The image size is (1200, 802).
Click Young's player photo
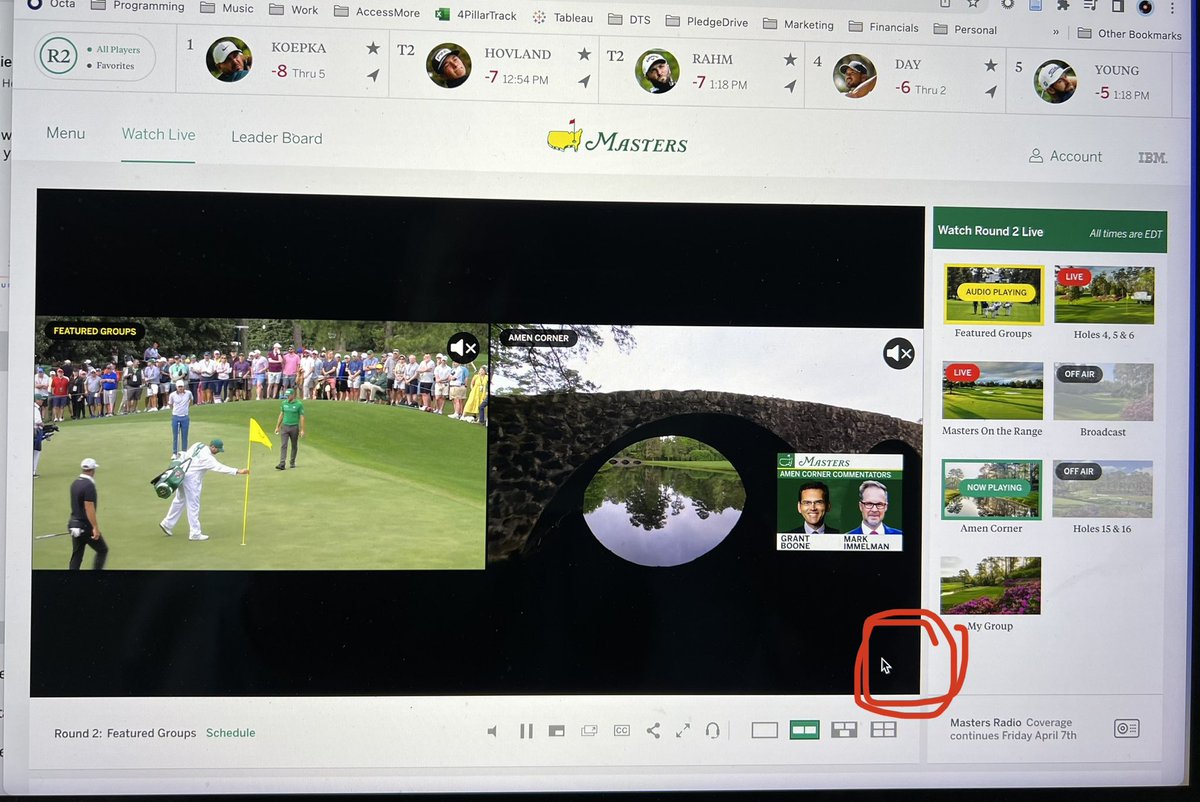click(1057, 82)
